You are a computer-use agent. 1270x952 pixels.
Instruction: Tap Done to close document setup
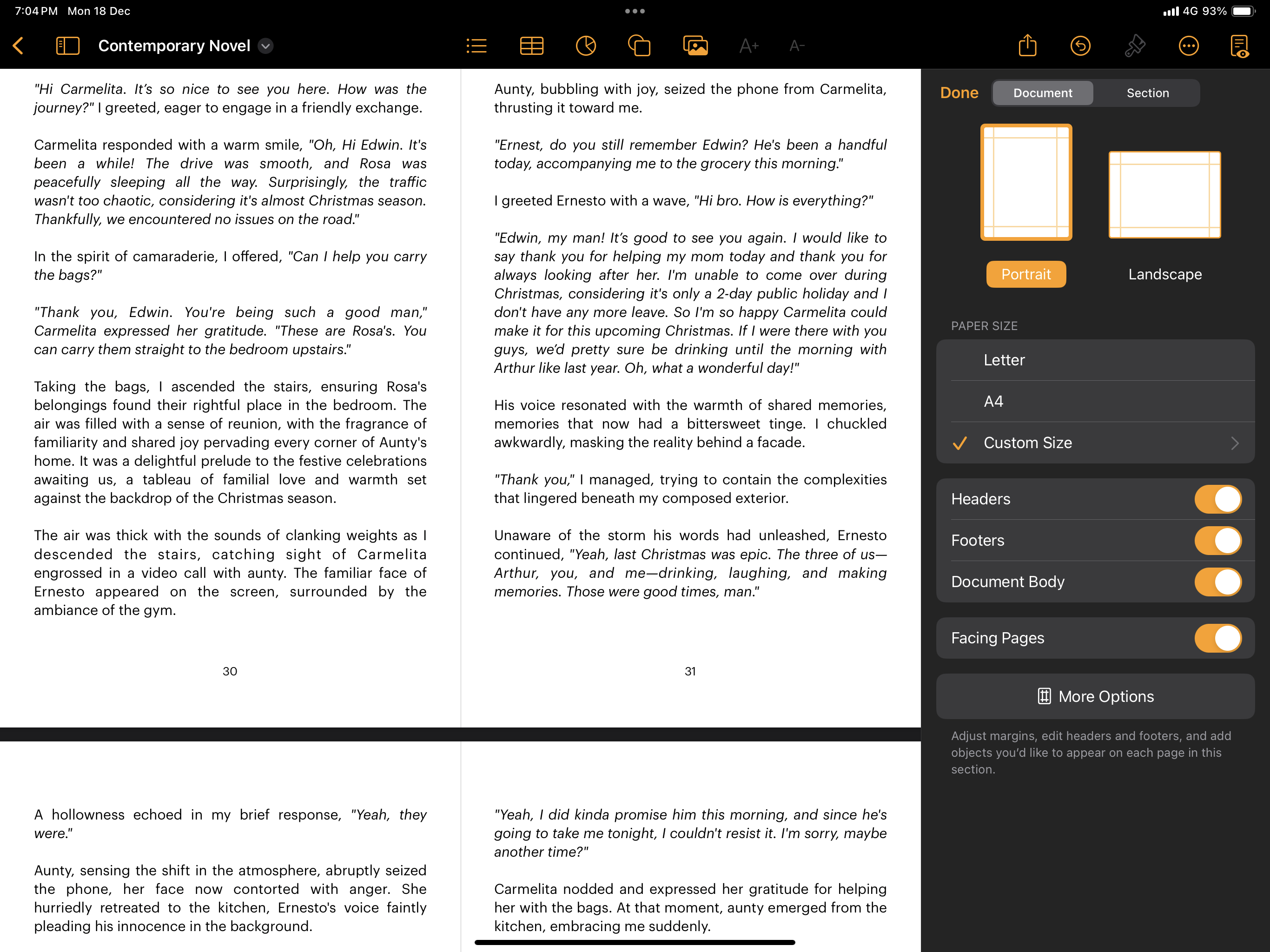[959, 93]
